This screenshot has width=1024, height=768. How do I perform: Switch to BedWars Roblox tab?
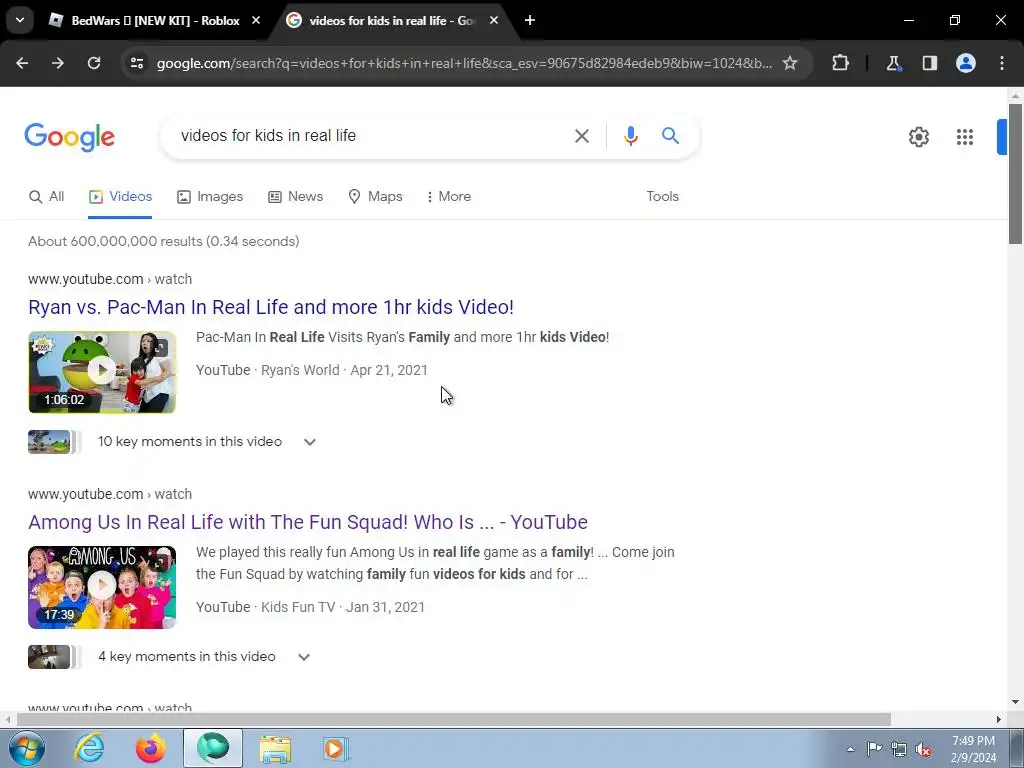pos(155,21)
